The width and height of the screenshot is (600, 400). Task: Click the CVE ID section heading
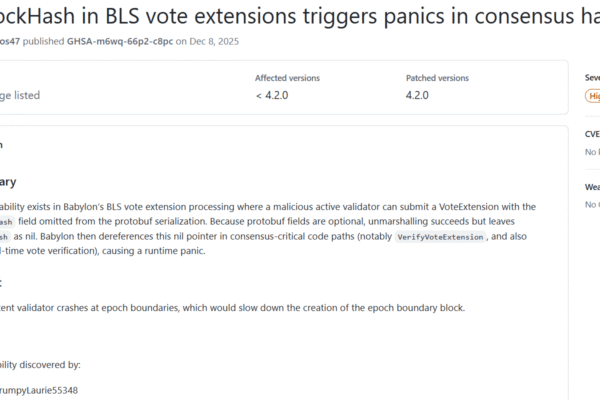[x=592, y=133]
